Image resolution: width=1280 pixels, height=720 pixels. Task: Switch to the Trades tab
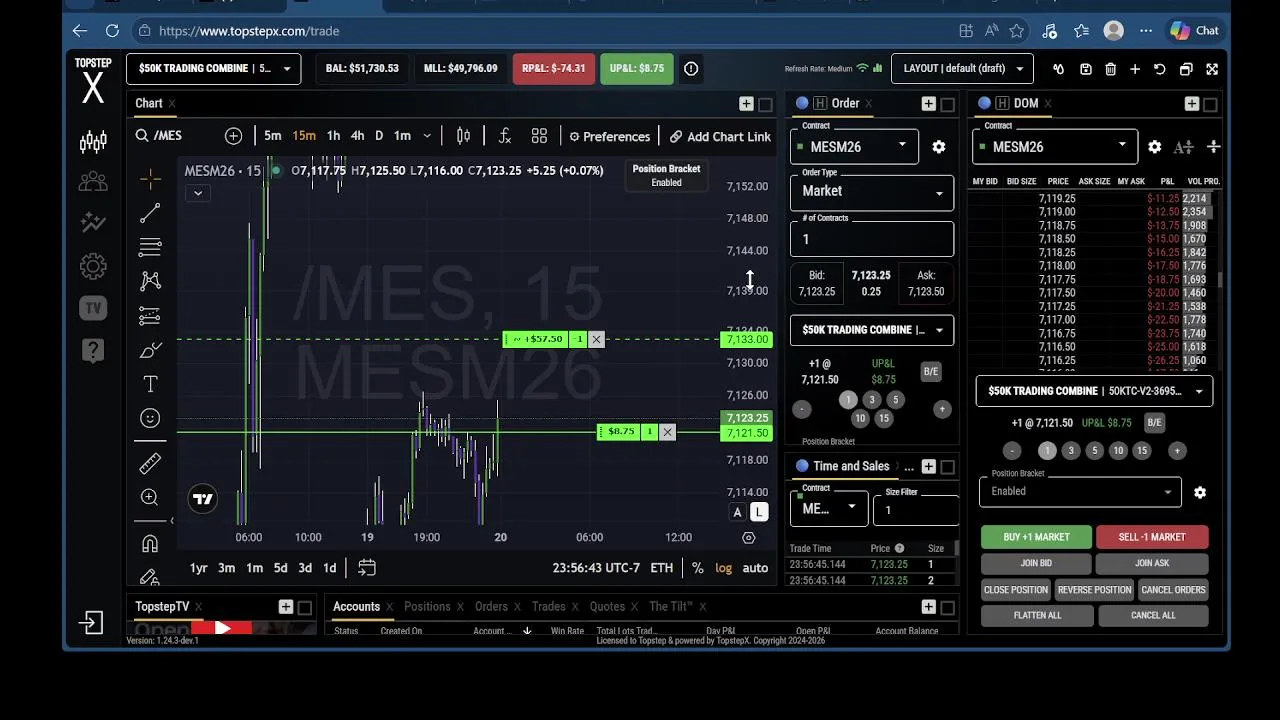coord(548,606)
